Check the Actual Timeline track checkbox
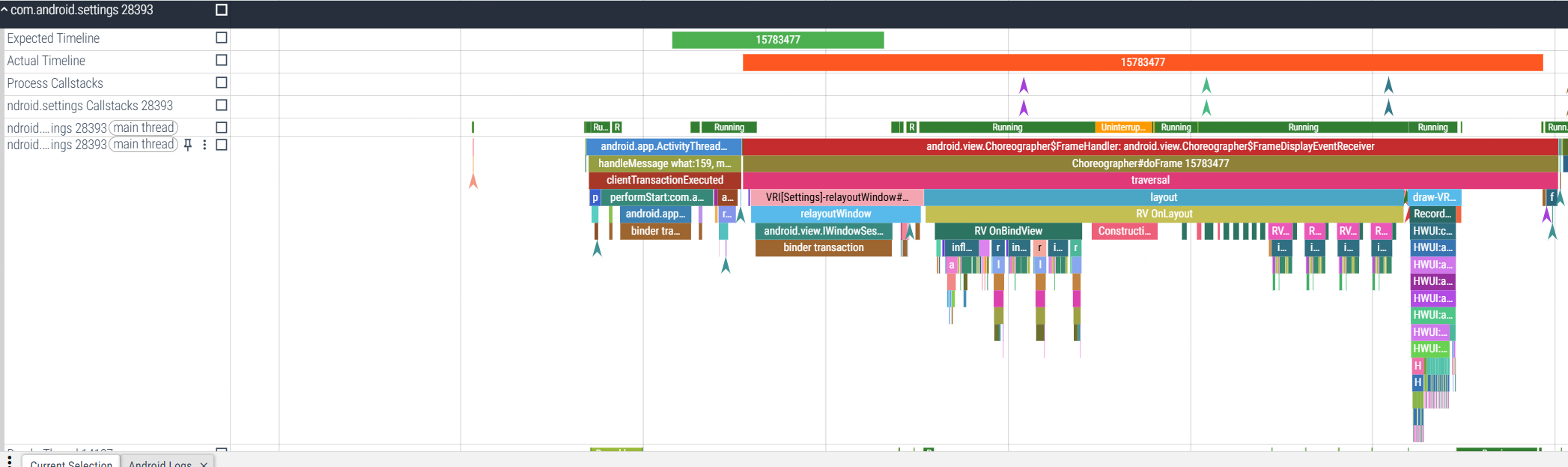 (222, 60)
